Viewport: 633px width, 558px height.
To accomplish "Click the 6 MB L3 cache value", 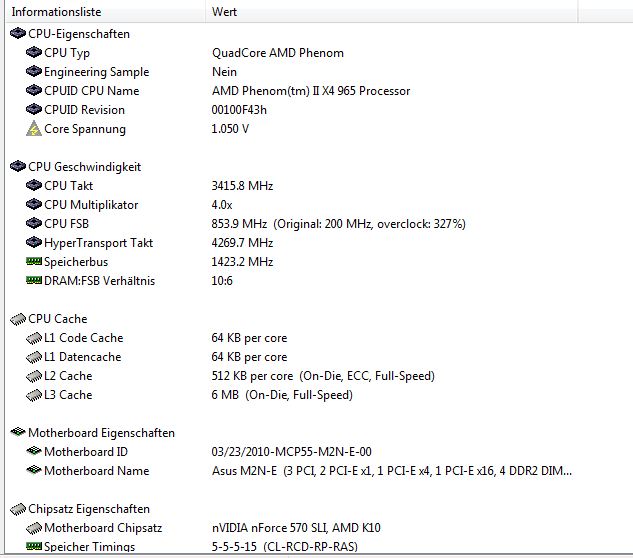I will [x=282, y=395].
